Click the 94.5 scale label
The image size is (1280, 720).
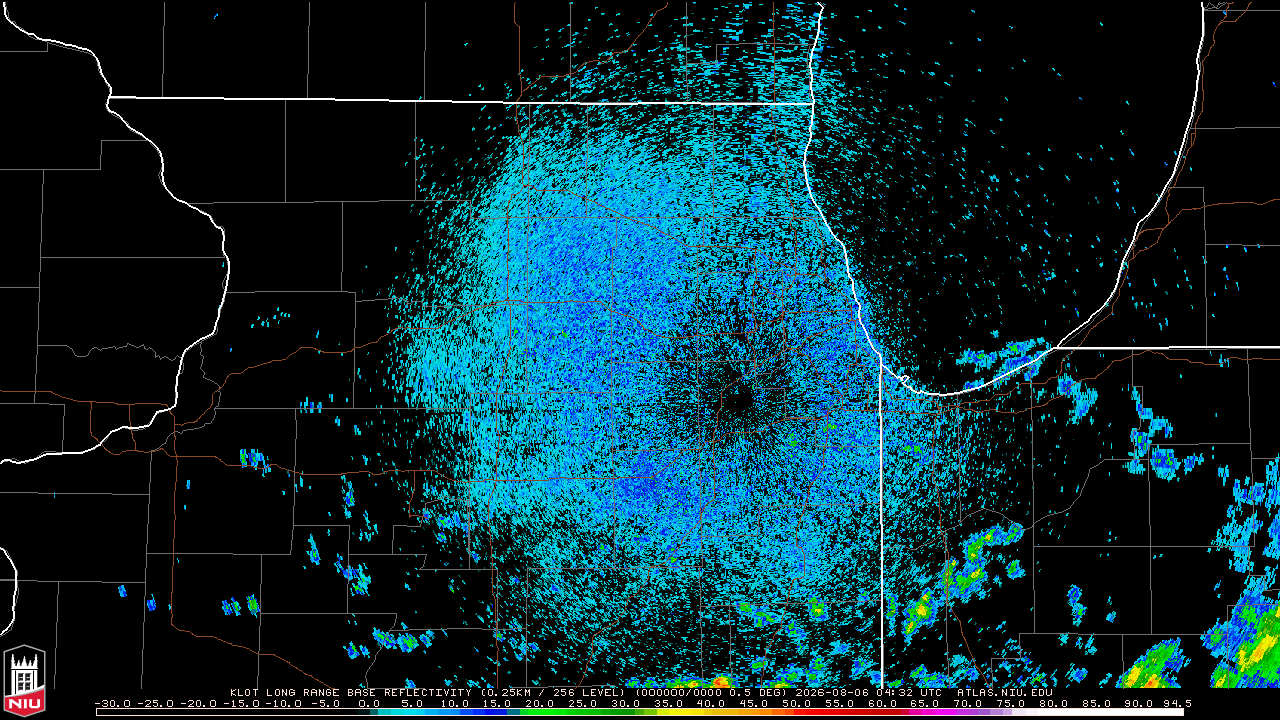point(1177,704)
